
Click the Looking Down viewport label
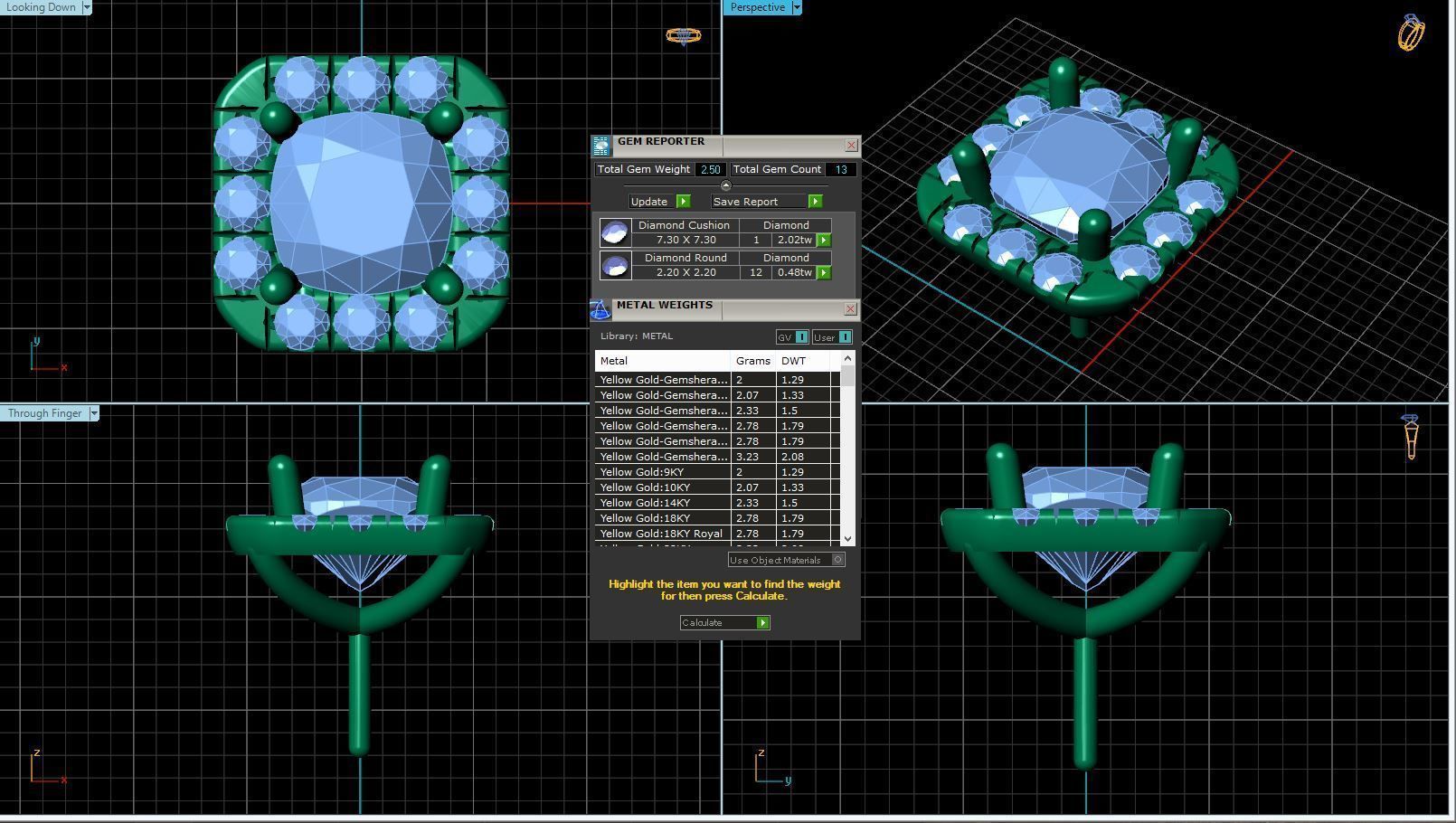tap(42, 7)
